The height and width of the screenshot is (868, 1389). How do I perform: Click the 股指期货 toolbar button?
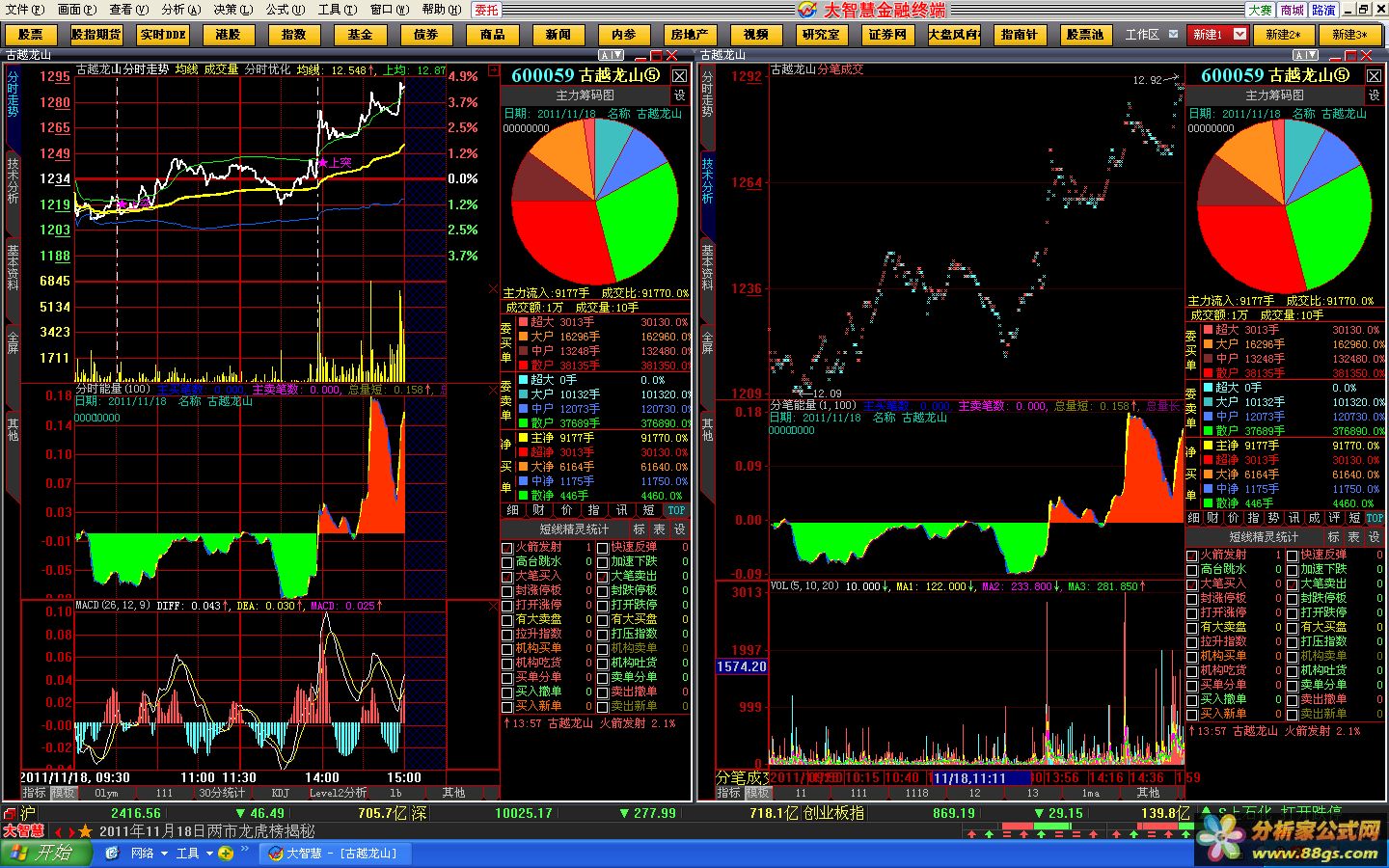tap(96, 34)
